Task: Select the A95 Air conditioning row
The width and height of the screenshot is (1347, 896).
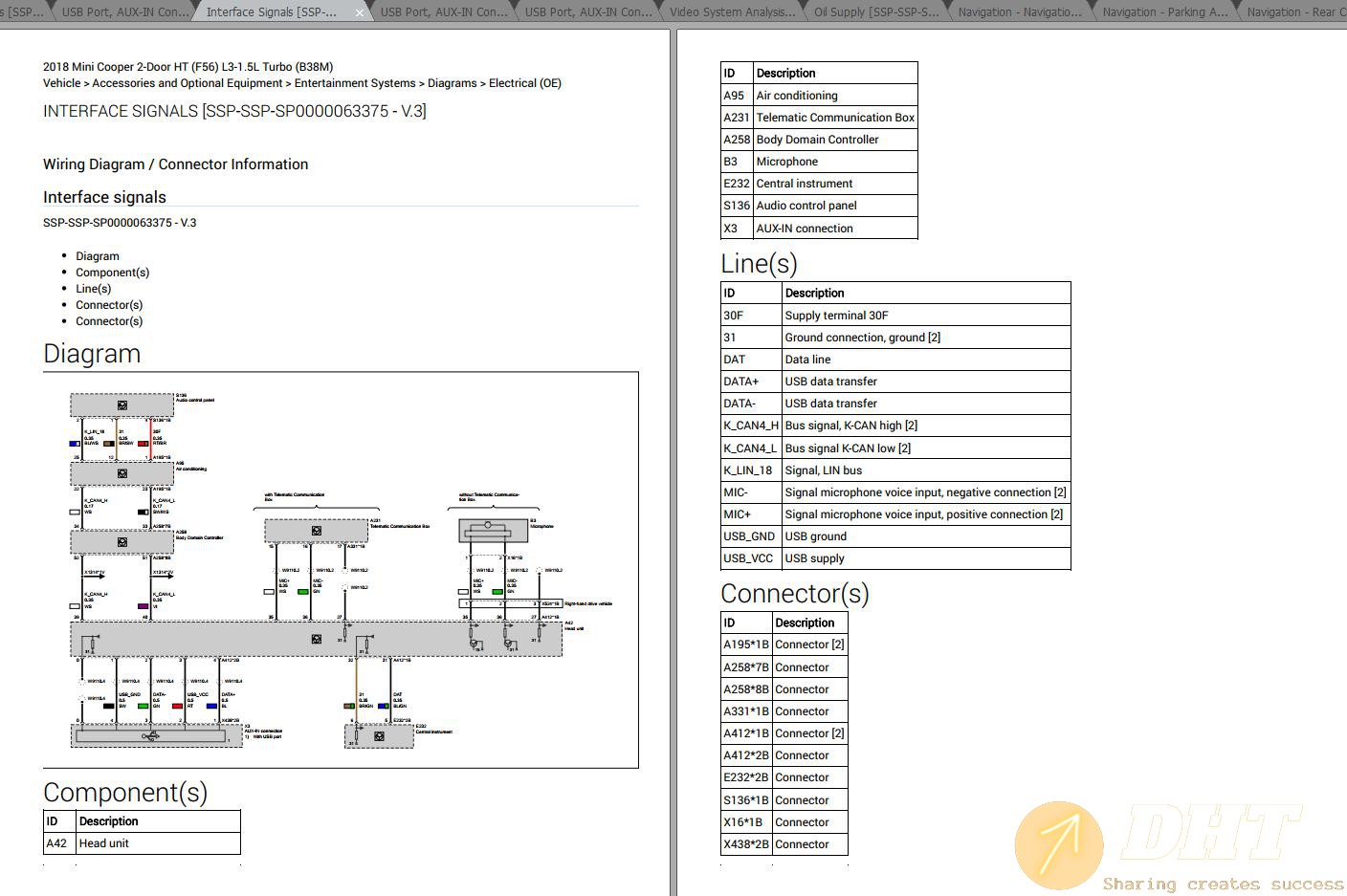Action: pyautogui.click(x=819, y=96)
